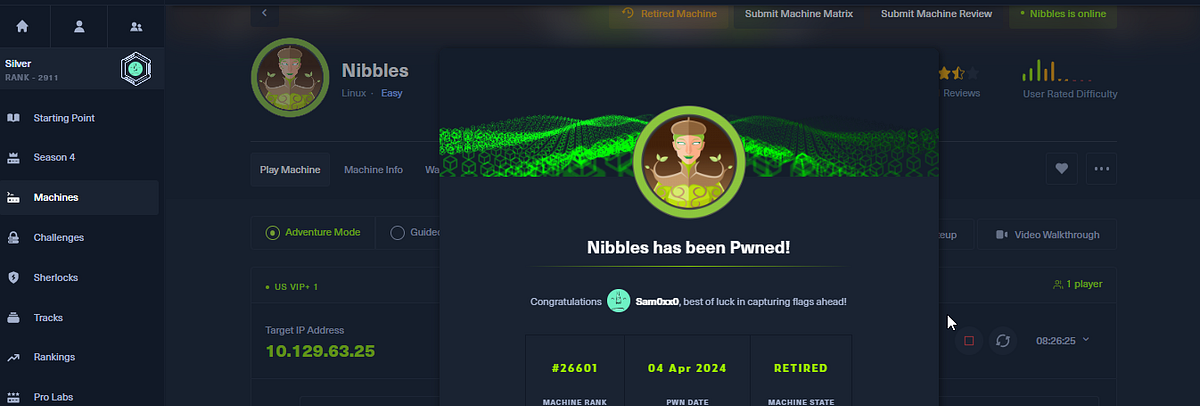The image size is (1200, 406).
Task: Collapse the sidebar with the back chevron
Action: [x=264, y=13]
